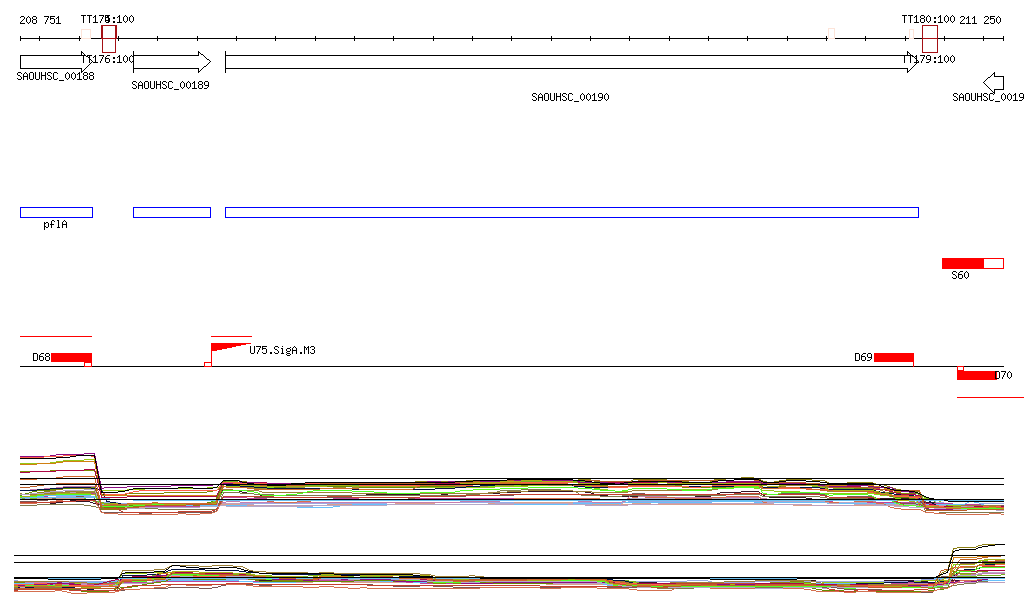The image size is (1024, 611).
Task: Click the TT180:100 label text
Action: click(928, 20)
